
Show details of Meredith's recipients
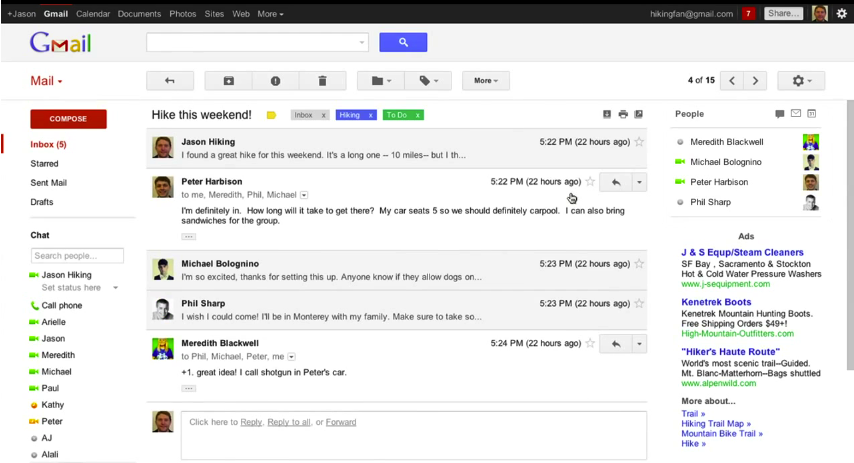pyautogui.click(x=291, y=357)
